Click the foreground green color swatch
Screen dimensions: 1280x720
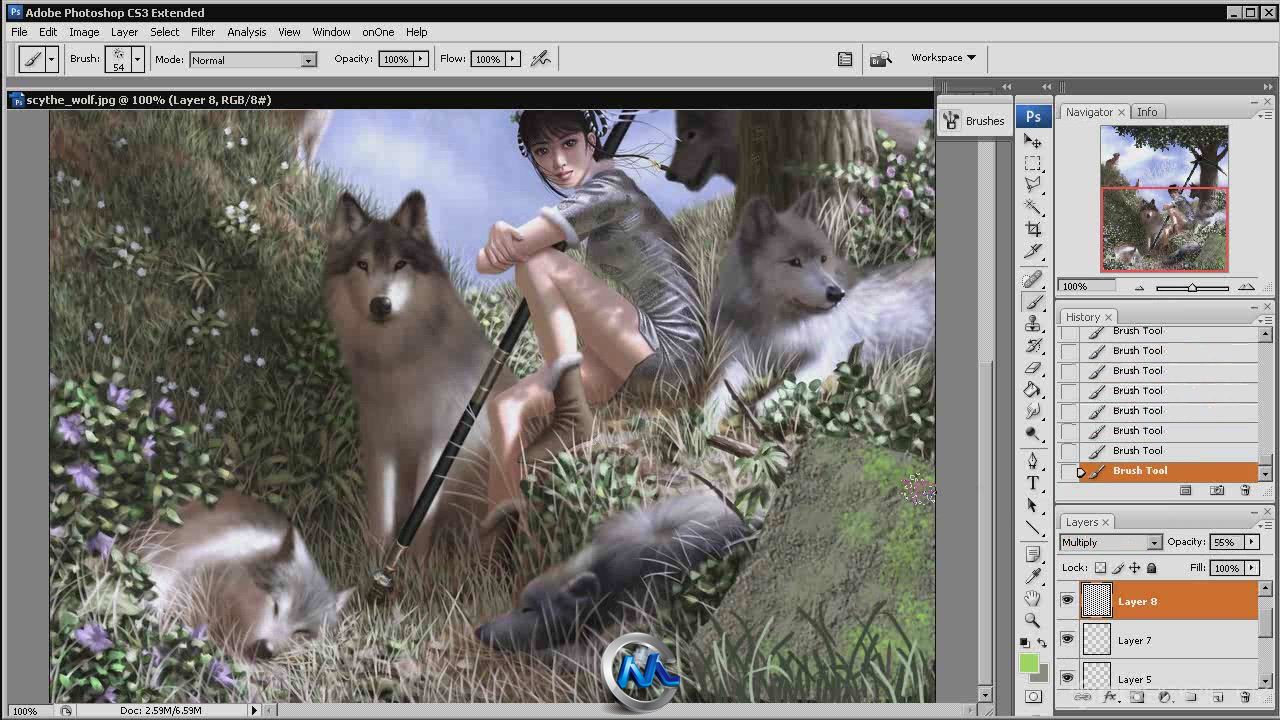(x=1028, y=663)
